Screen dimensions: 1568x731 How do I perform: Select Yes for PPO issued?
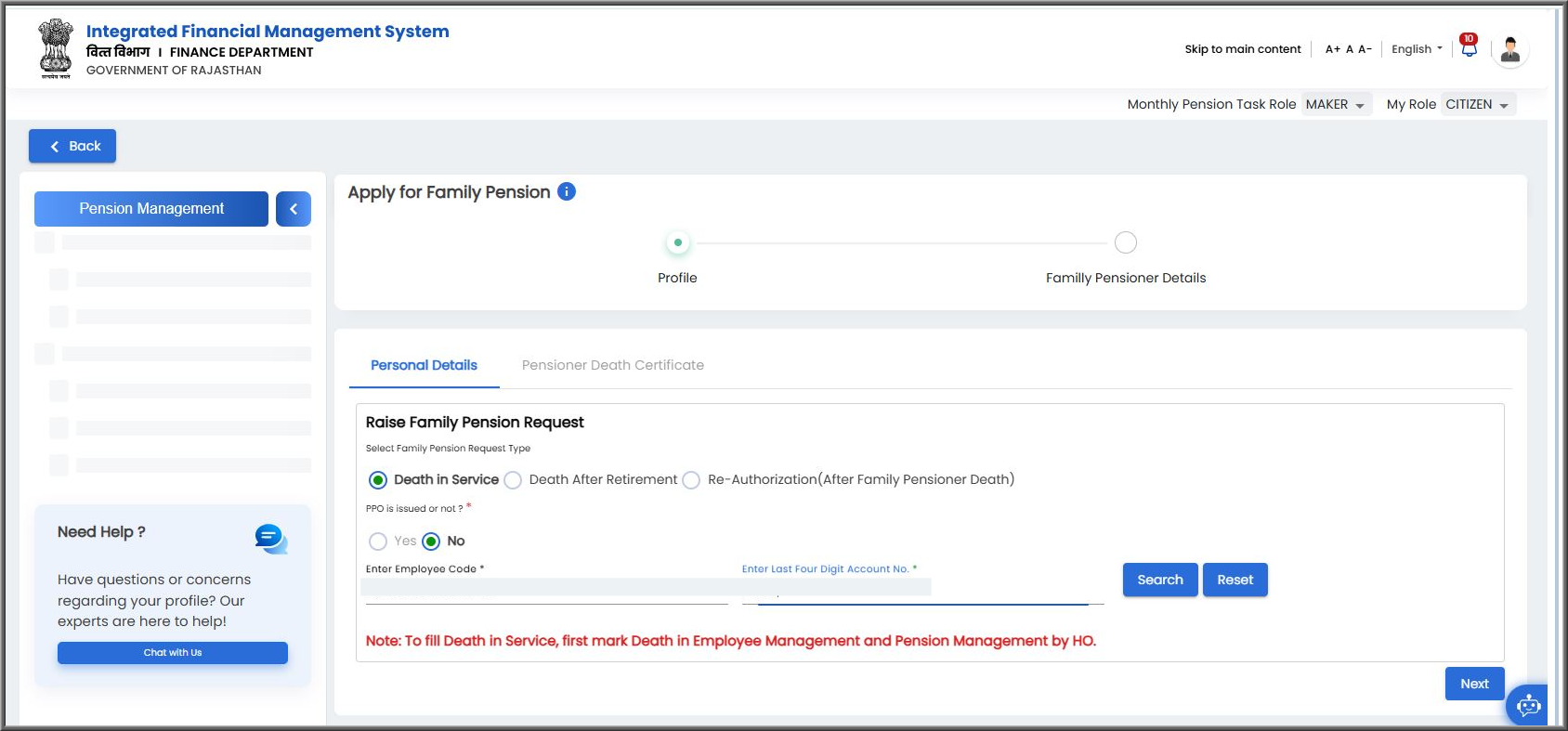pyautogui.click(x=378, y=542)
